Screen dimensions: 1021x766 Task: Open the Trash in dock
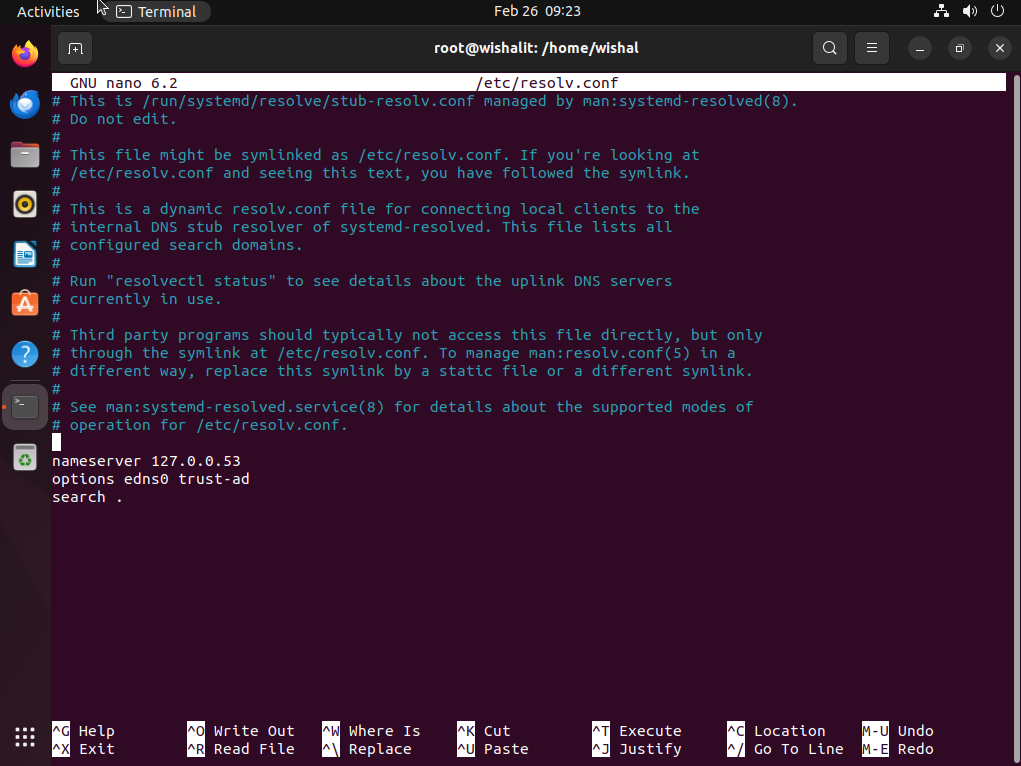point(25,457)
